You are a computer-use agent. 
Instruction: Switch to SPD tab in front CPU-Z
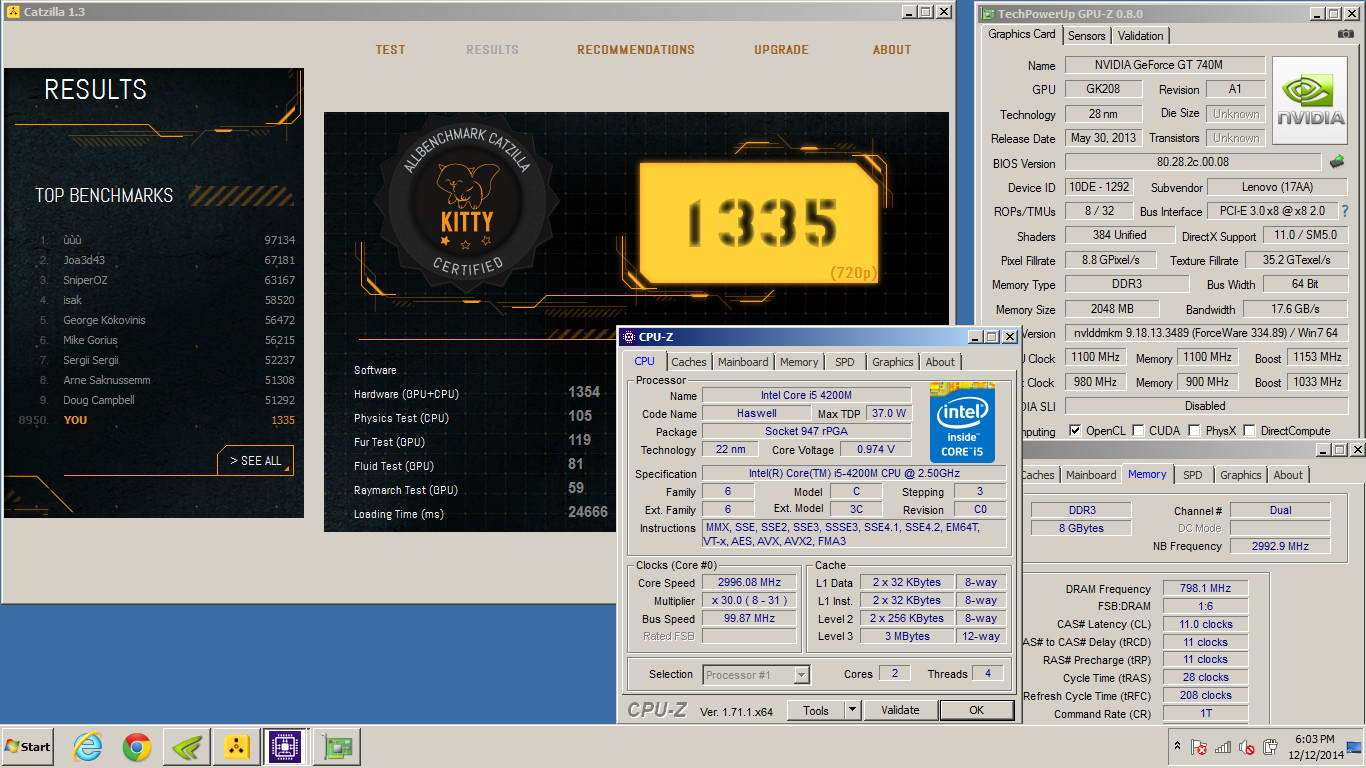point(845,362)
